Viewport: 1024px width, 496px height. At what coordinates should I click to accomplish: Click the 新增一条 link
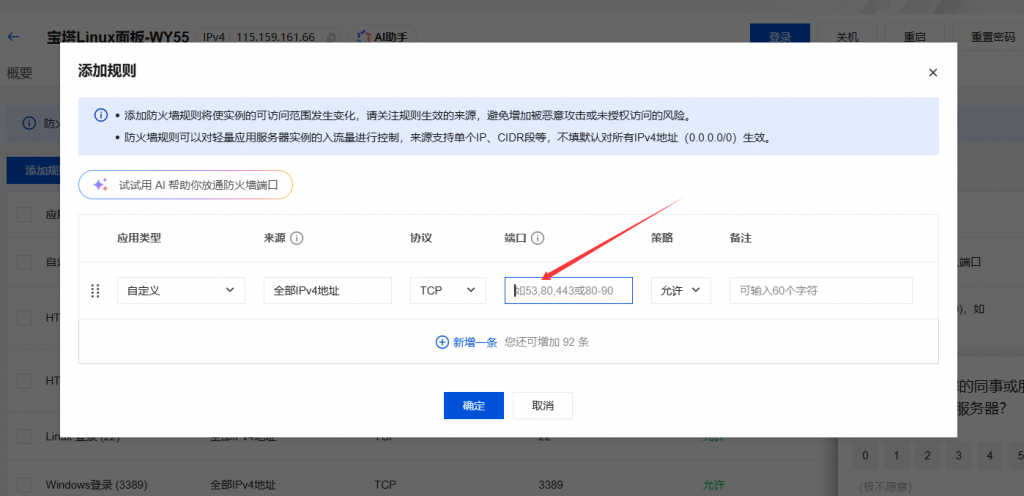(x=475, y=342)
